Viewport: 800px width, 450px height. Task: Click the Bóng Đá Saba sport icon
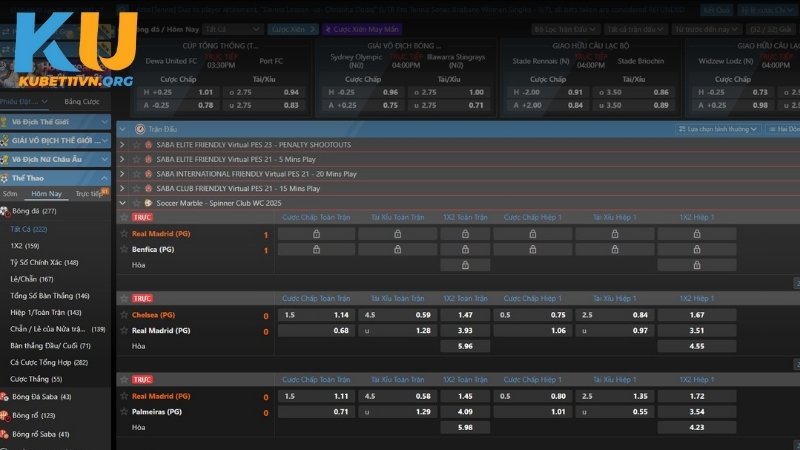6,397
